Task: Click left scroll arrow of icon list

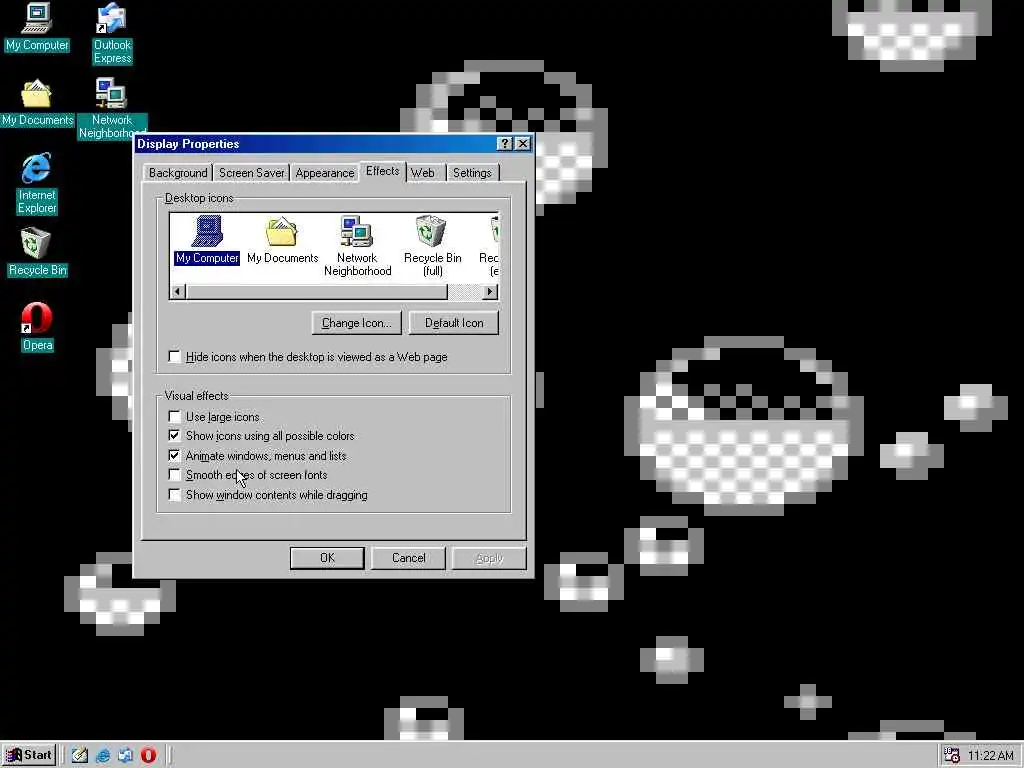Action: coord(178,291)
